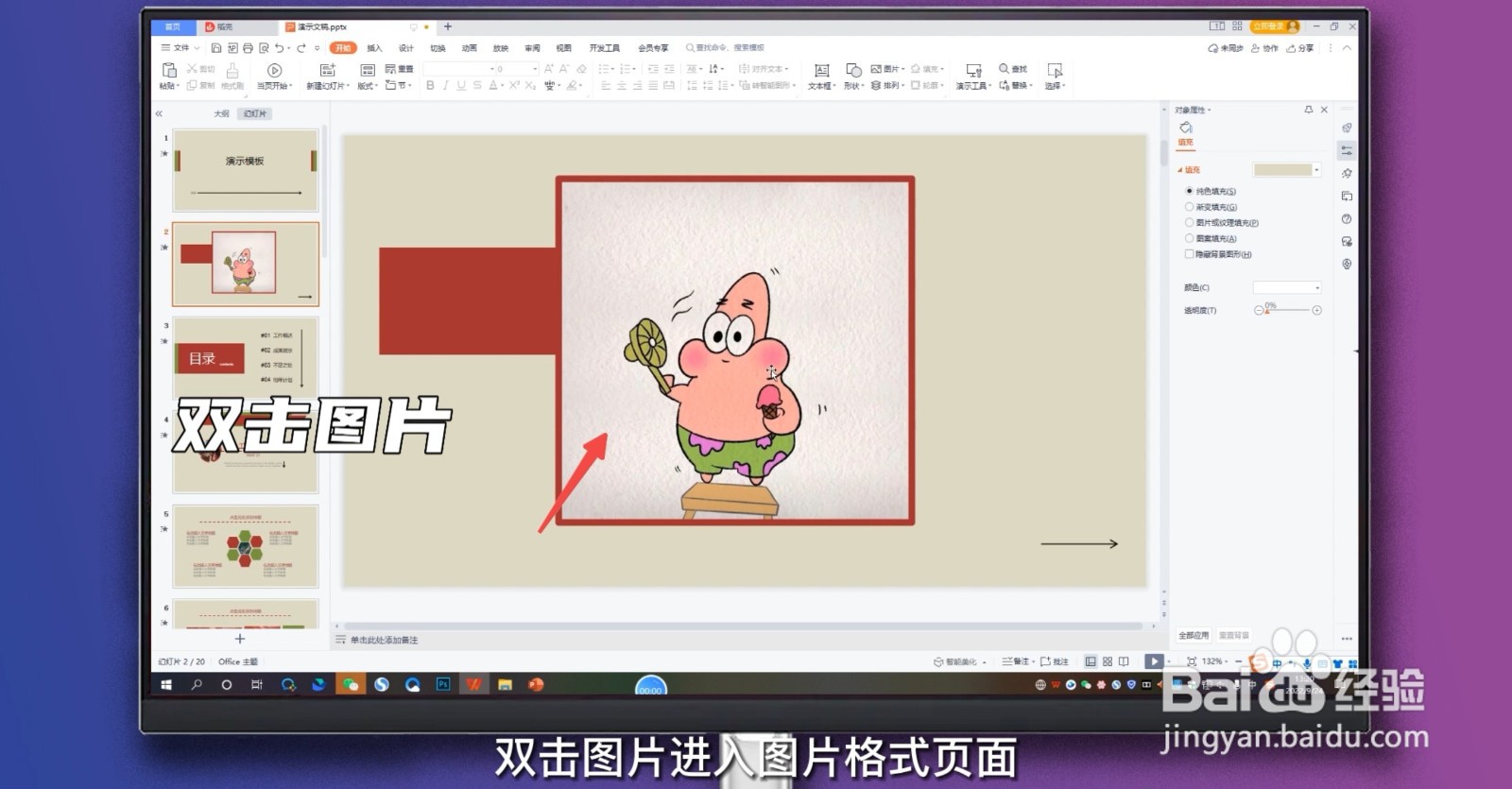The height and width of the screenshot is (789, 1512).
Task: Switch slide panel to Outline (大纲) tab
Action: pyautogui.click(x=221, y=113)
